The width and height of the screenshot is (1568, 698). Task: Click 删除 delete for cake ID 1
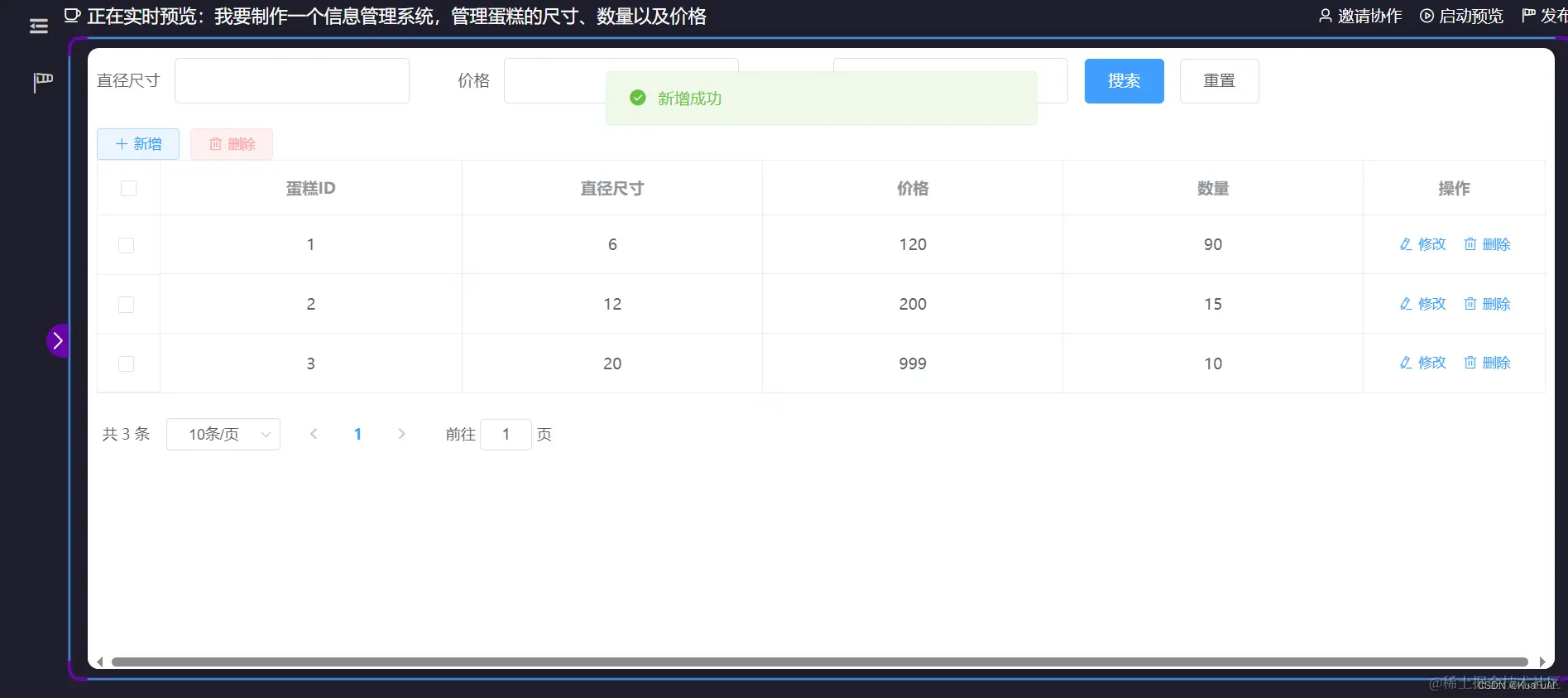[x=1487, y=244]
